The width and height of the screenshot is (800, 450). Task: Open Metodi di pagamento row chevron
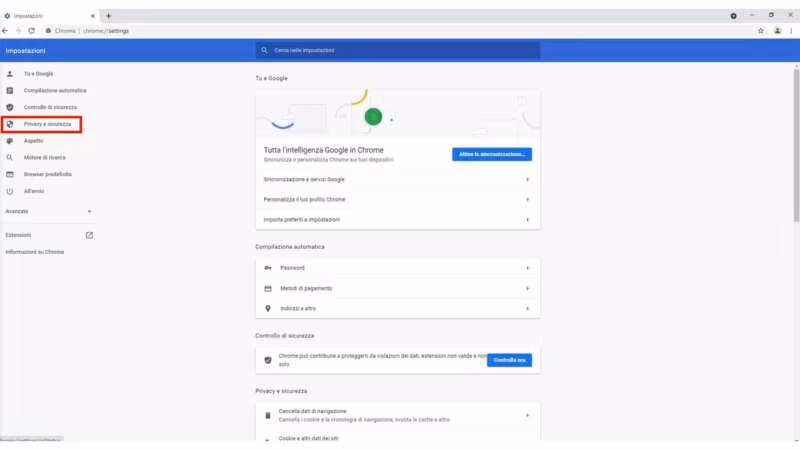[528, 289]
